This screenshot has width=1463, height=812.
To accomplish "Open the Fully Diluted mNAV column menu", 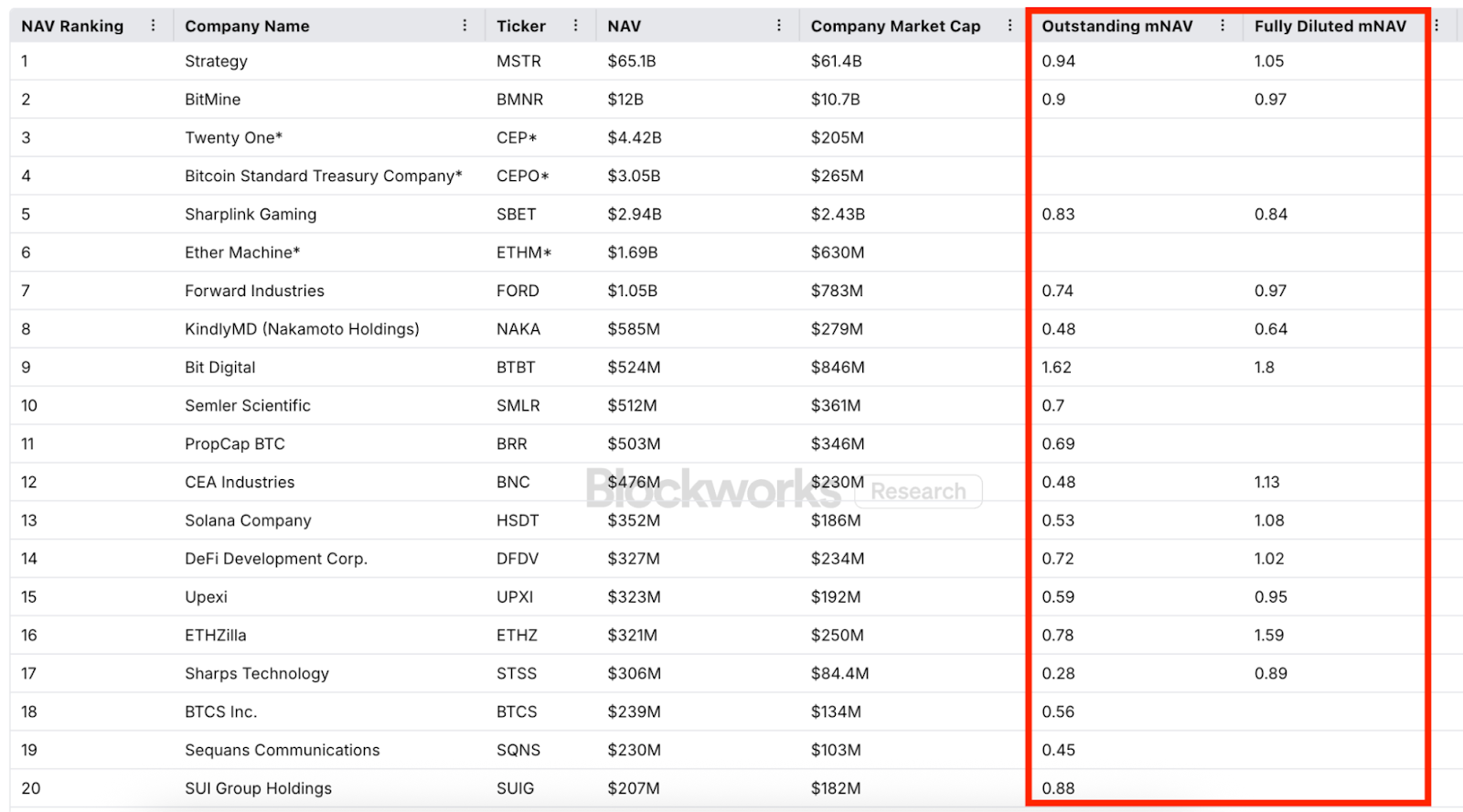I will (x=1436, y=26).
